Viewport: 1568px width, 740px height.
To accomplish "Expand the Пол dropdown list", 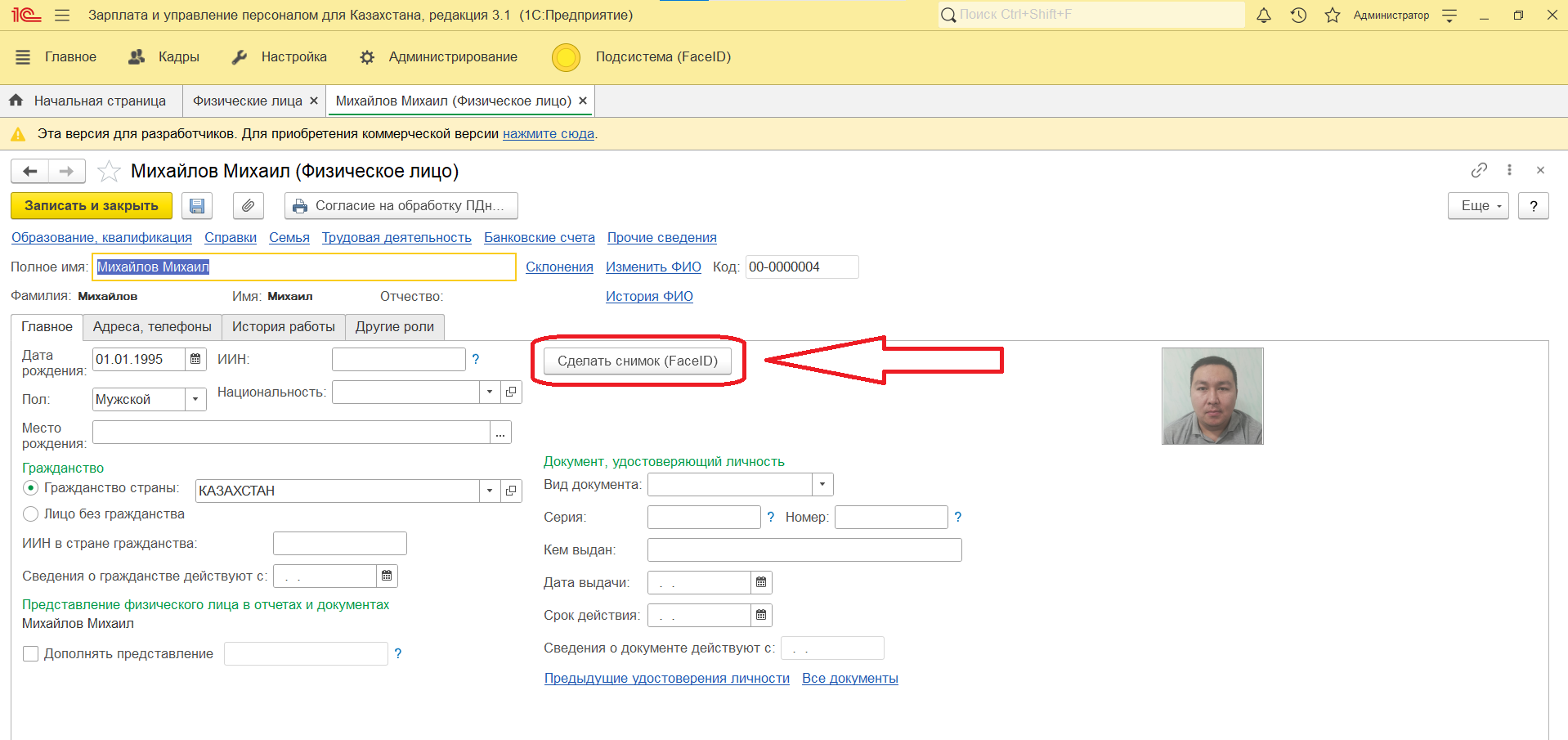I will coord(195,400).
